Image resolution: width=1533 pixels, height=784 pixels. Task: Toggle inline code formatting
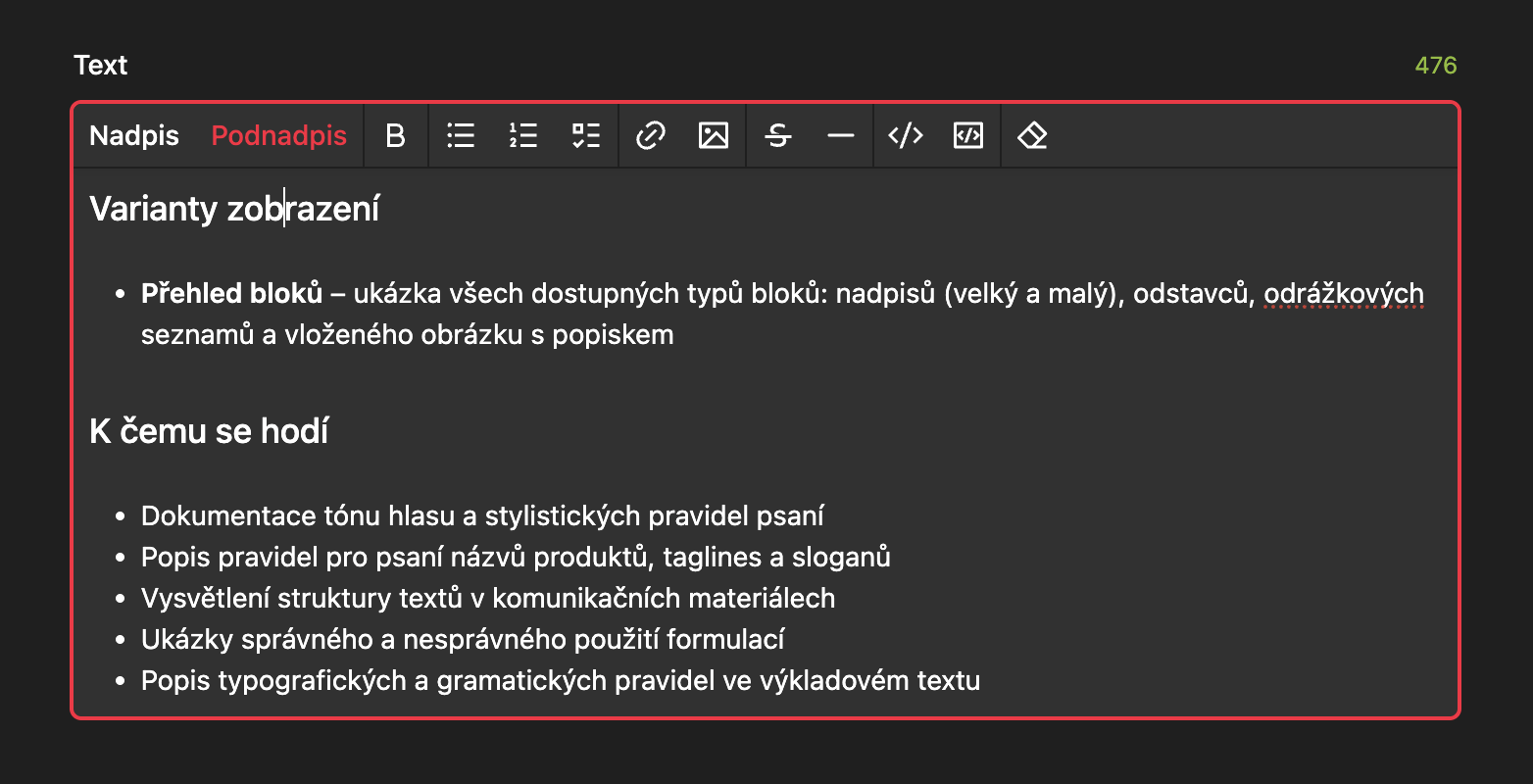[x=906, y=135]
